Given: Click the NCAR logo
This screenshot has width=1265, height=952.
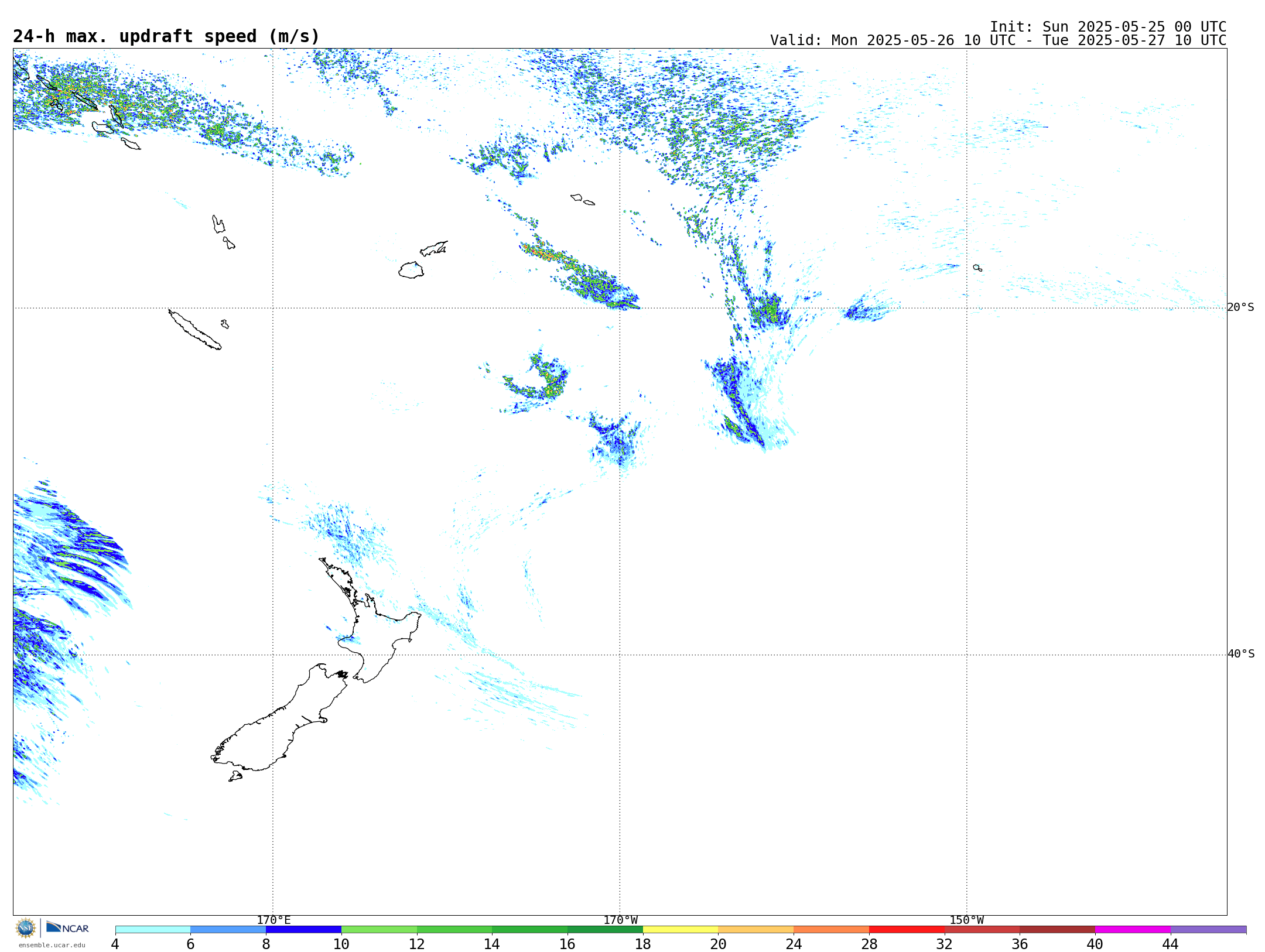Looking at the screenshot, I should [67, 927].
